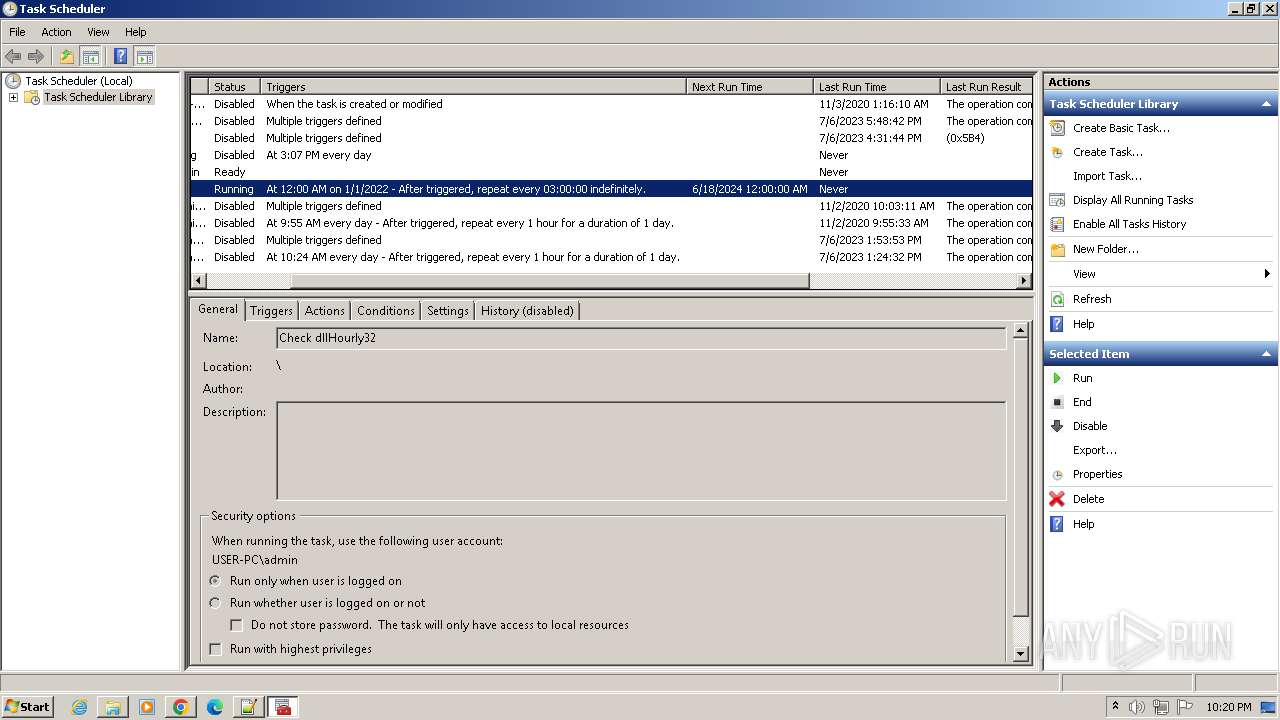Open Microsoft Edge from the taskbar
The image size is (1280, 720).
coord(215,707)
